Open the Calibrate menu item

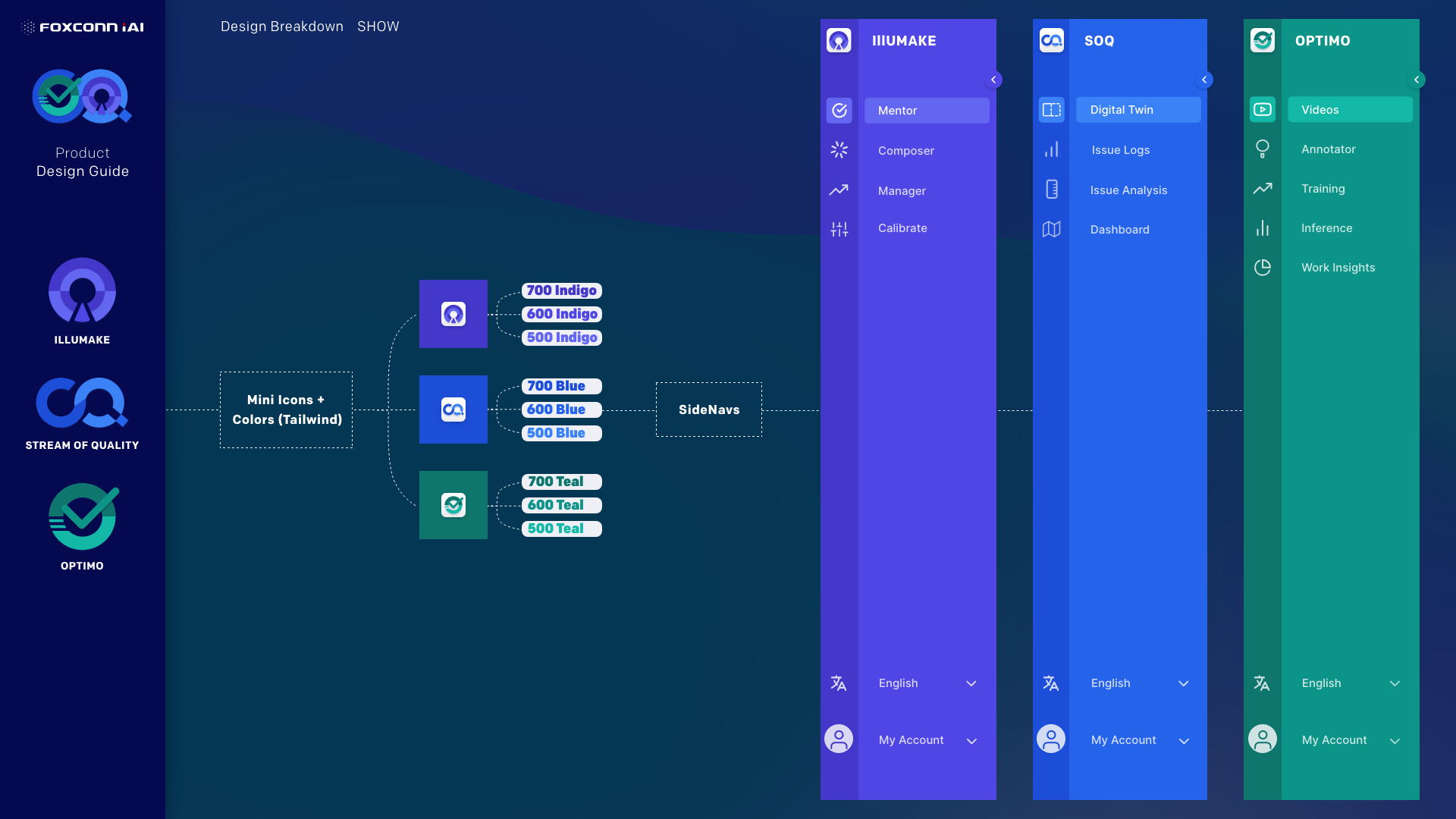tap(902, 228)
